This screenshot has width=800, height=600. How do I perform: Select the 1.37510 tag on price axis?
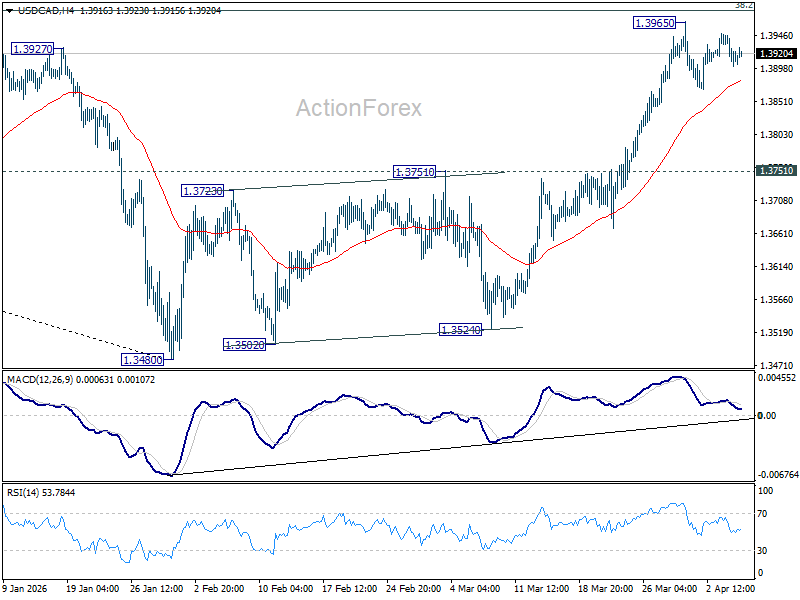click(x=777, y=170)
